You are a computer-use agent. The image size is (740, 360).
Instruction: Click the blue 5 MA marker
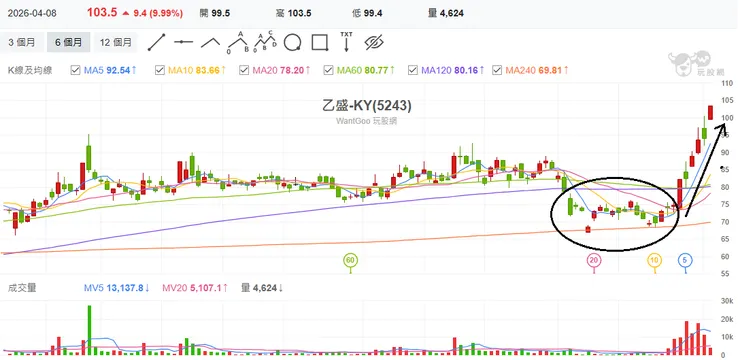click(x=685, y=260)
